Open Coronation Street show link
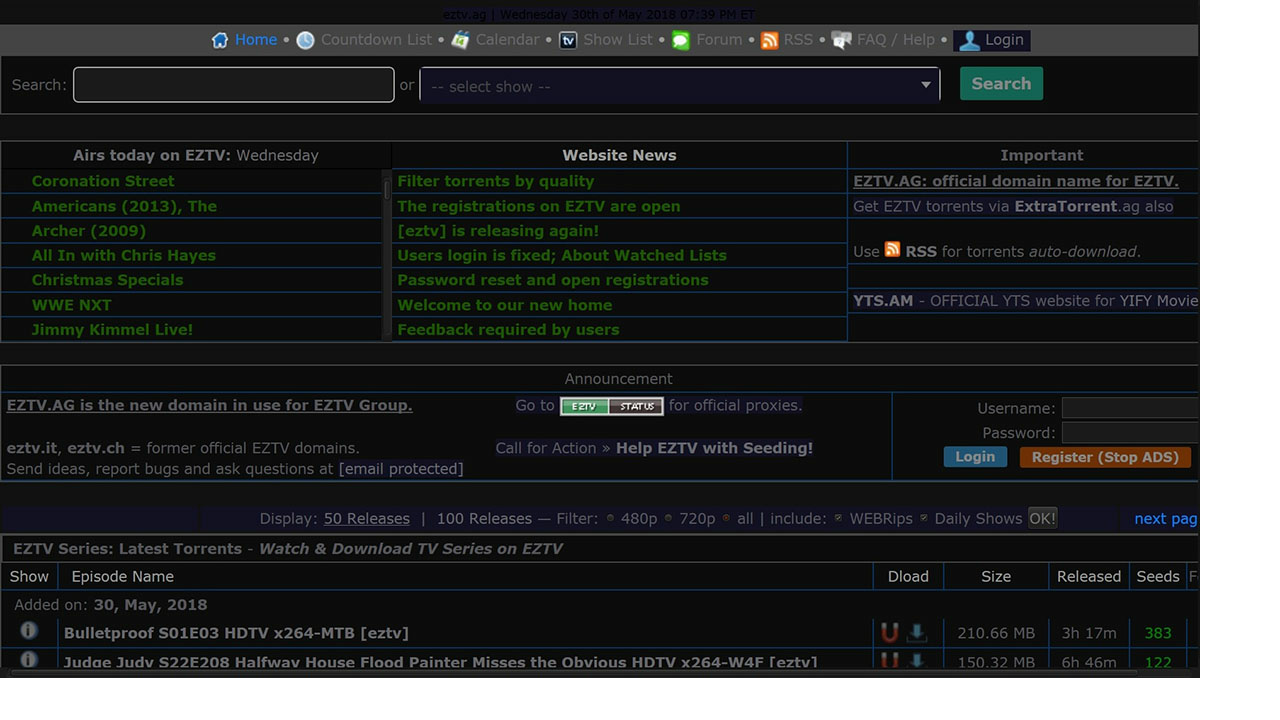This screenshot has height=720, width=1280. coord(103,181)
